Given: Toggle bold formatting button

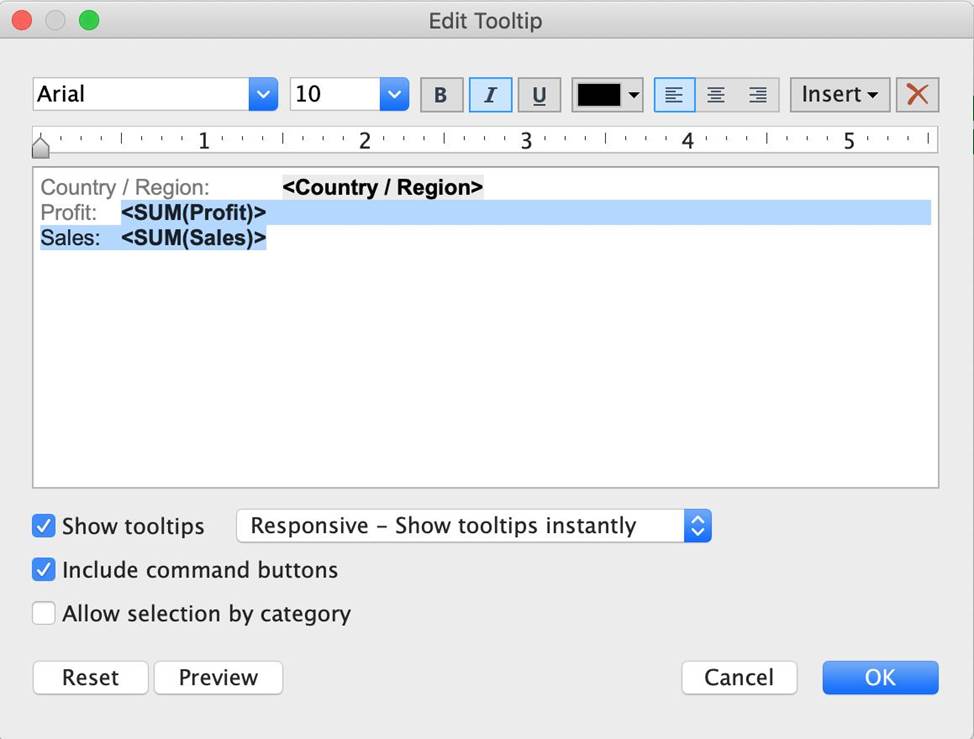Looking at the screenshot, I should 440,95.
